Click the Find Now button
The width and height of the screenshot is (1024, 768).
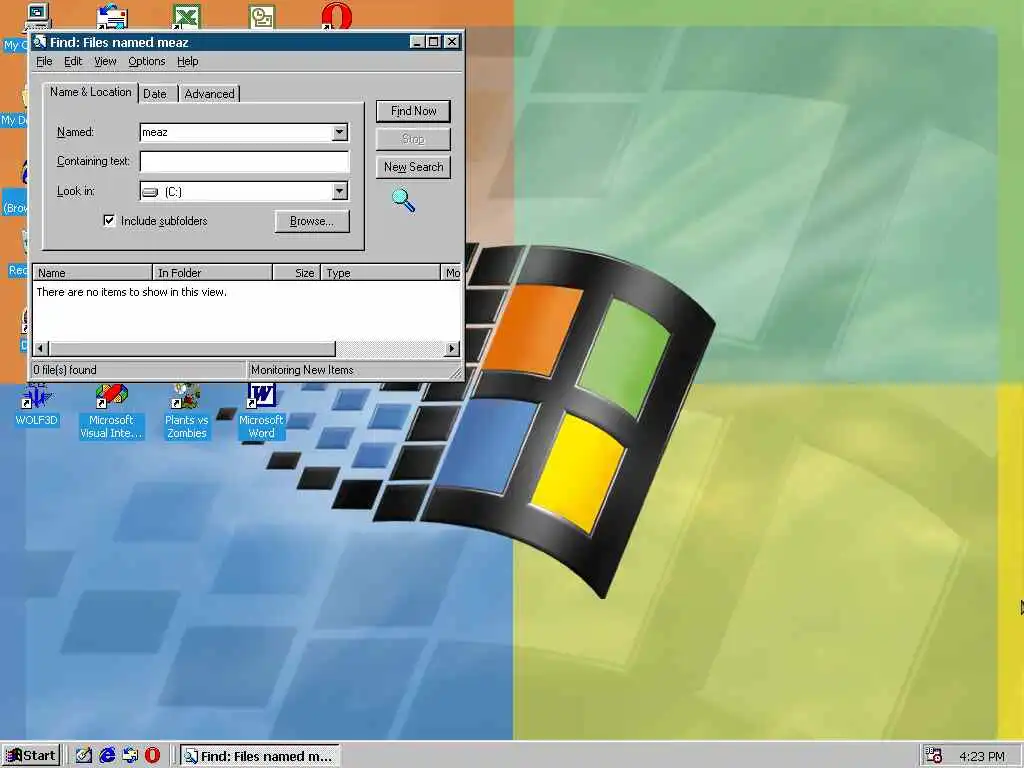pyautogui.click(x=413, y=111)
